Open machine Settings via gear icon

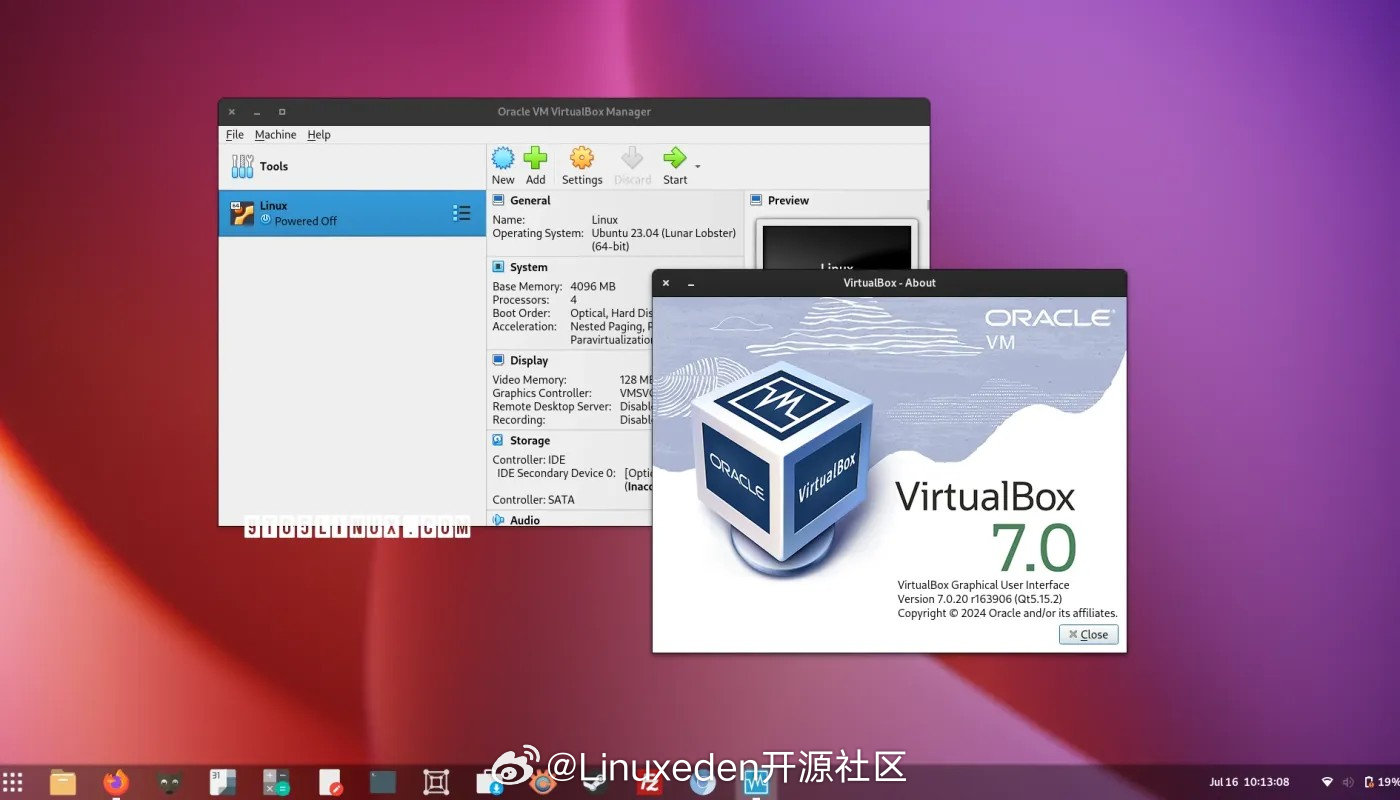click(x=582, y=158)
